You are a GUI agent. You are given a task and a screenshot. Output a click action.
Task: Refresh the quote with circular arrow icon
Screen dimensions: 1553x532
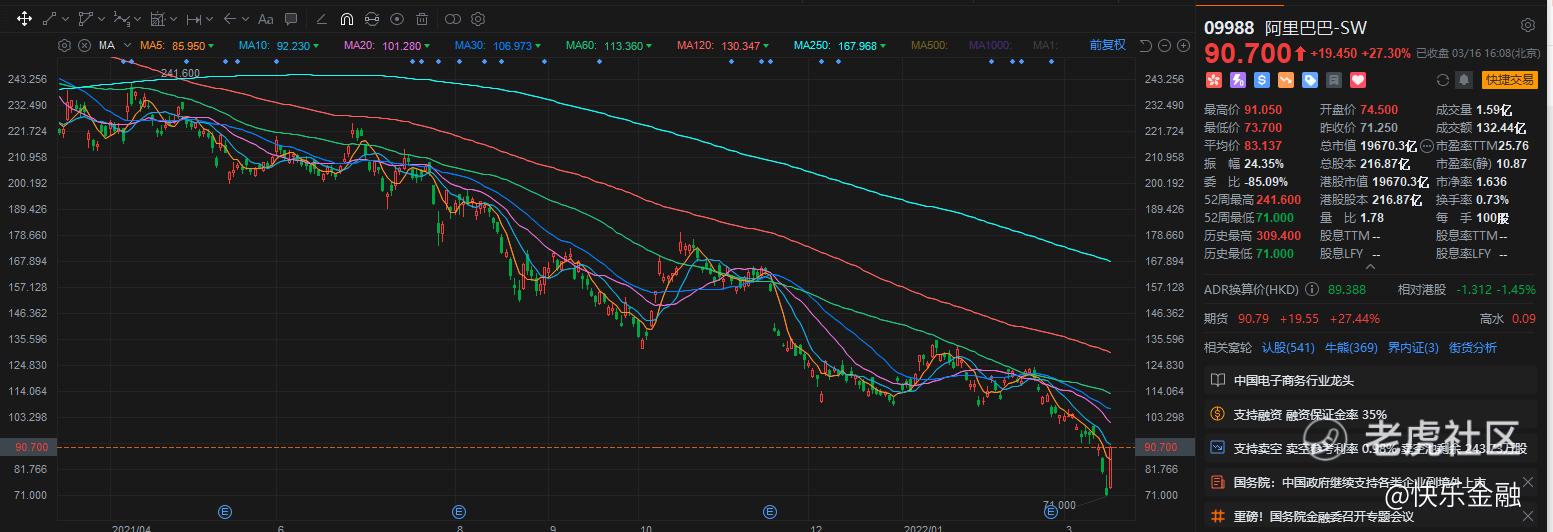pyautogui.click(x=1442, y=80)
